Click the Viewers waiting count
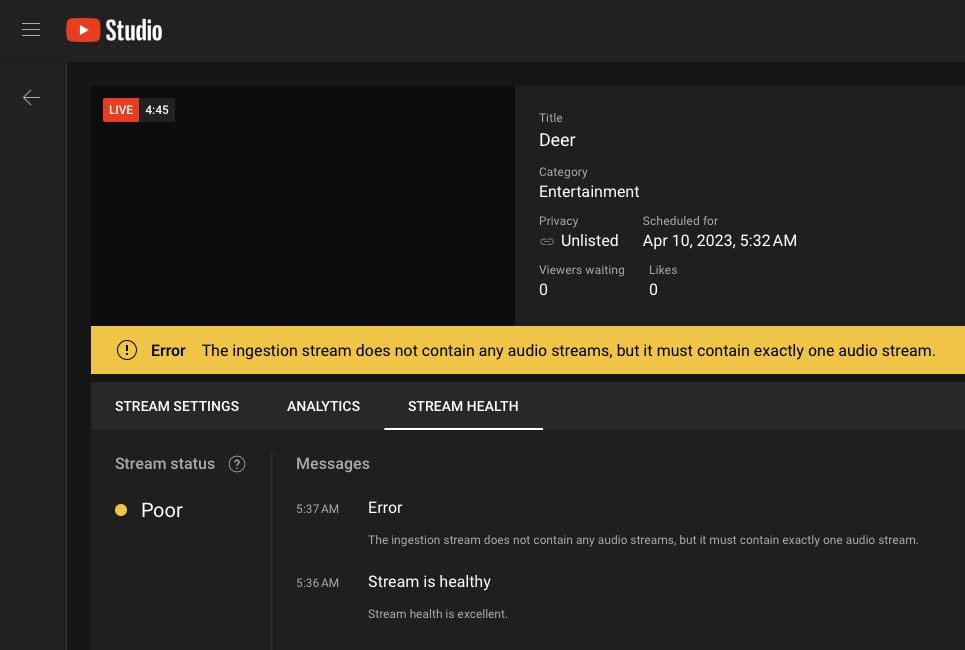Image resolution: width=965 pixels, height=650 pixels. 543,290
